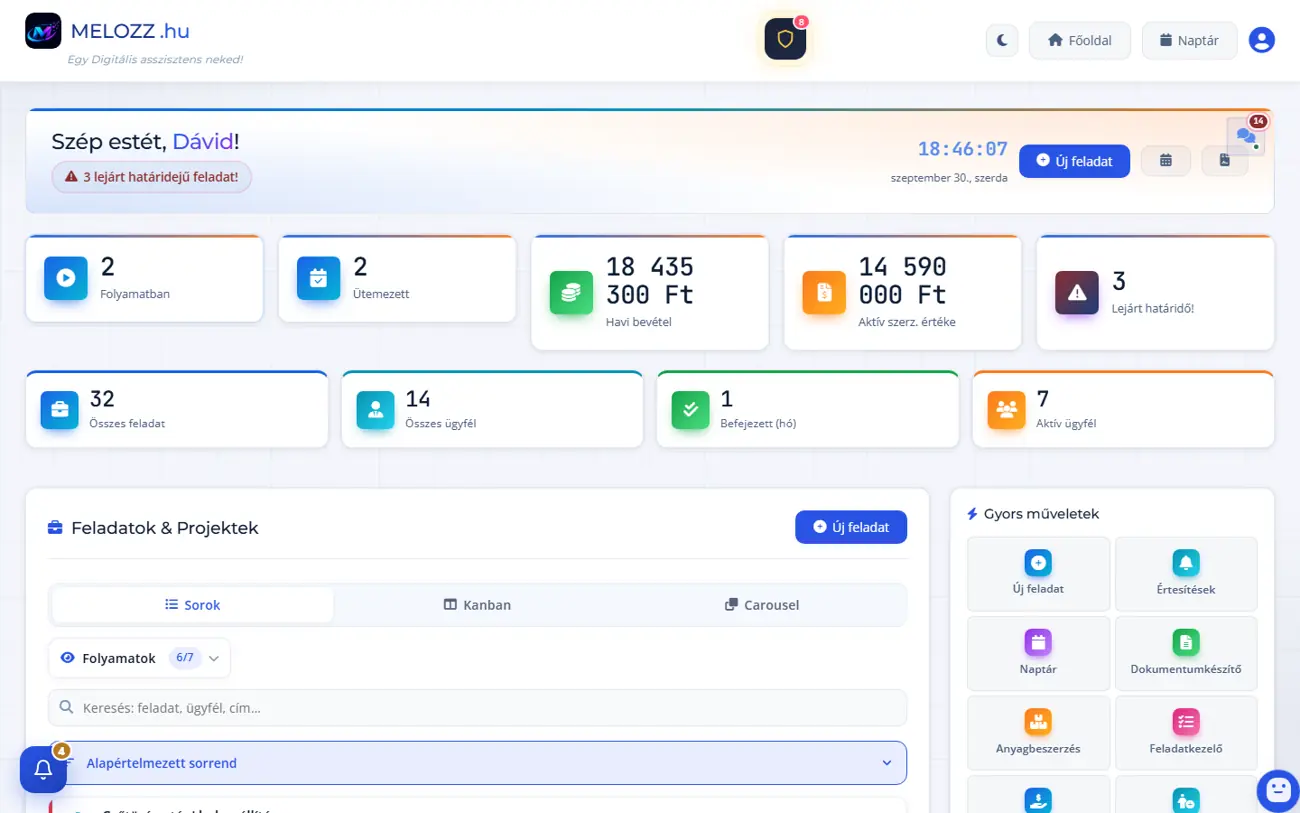1300x813 pixels.
Task: Click the task search input field
Action: pyautogui.click(x=478, y=708)
